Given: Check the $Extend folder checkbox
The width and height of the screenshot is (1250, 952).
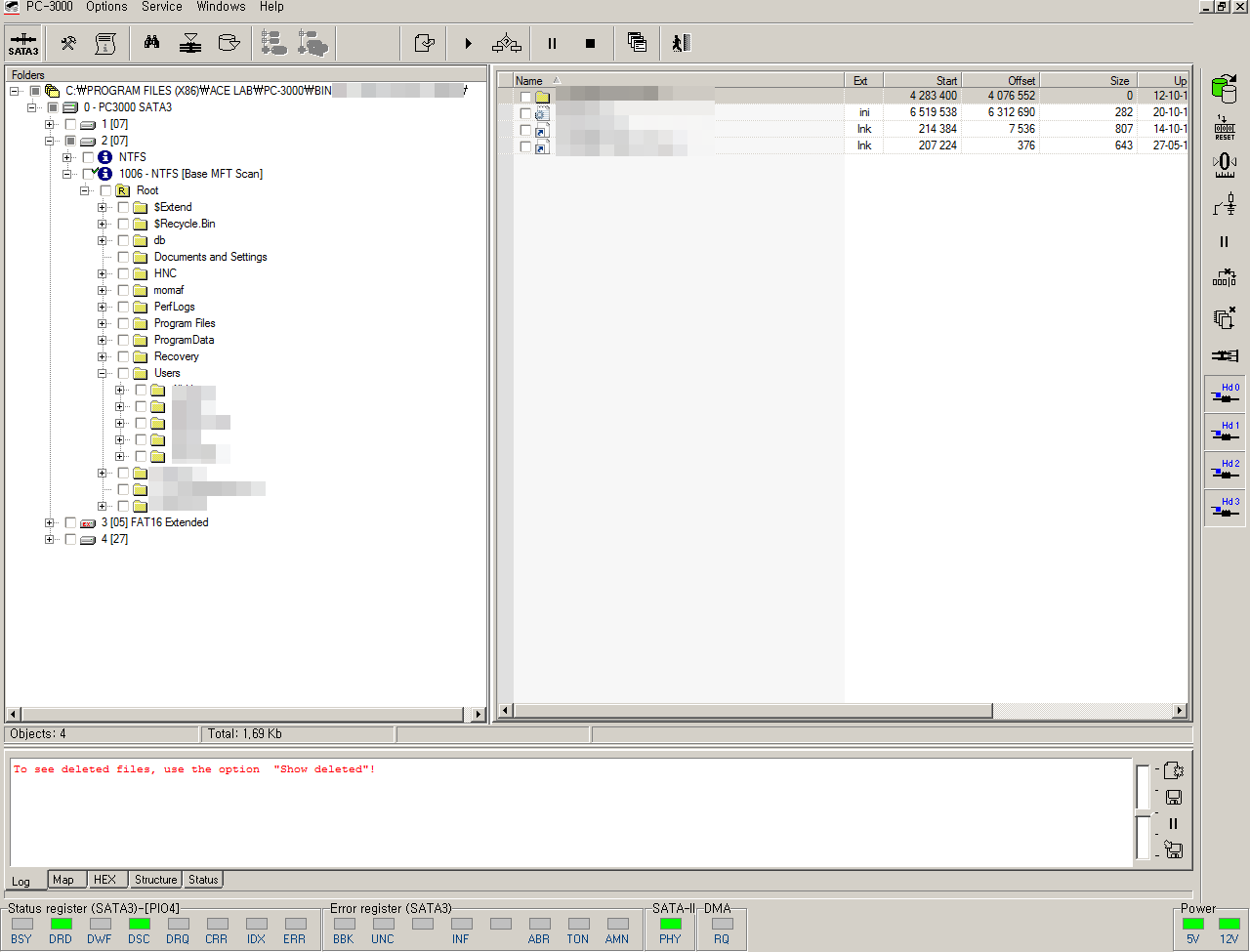Looking at the screenshot, I should pos(123,207).
